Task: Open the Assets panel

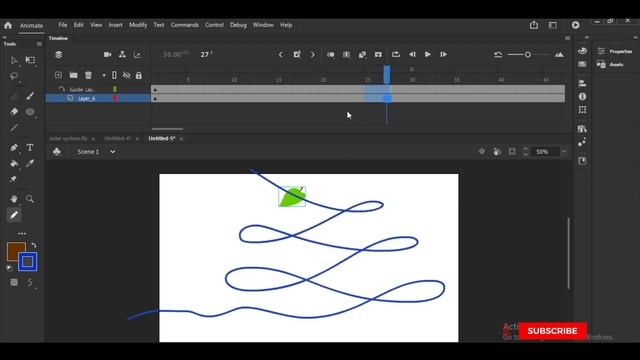Action: pyautogui.click(x=610, y=64)
